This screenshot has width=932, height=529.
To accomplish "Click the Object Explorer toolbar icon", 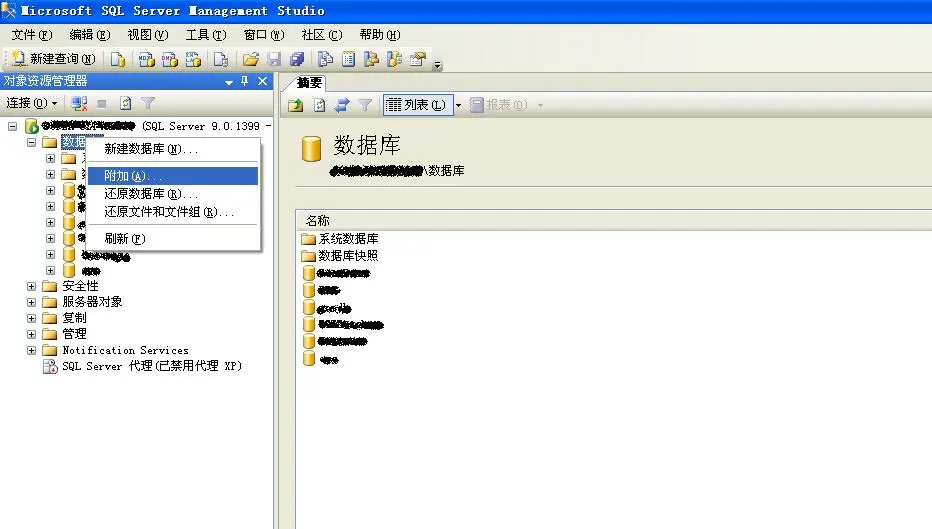I will [371, 59].
